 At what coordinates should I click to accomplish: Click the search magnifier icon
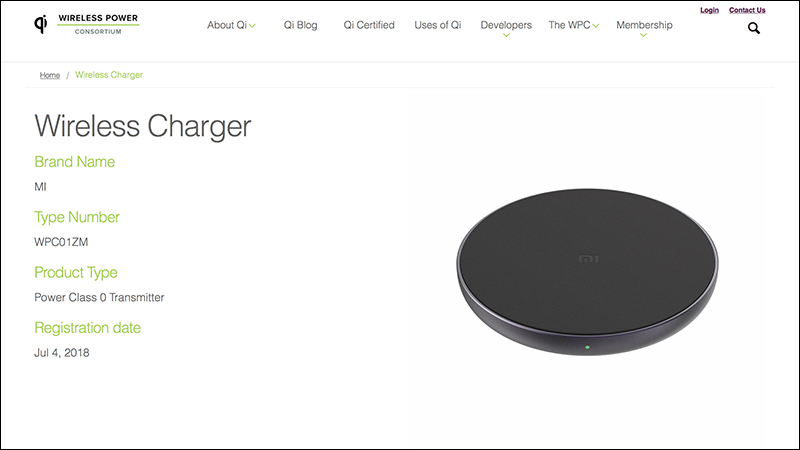pos(754,29)
